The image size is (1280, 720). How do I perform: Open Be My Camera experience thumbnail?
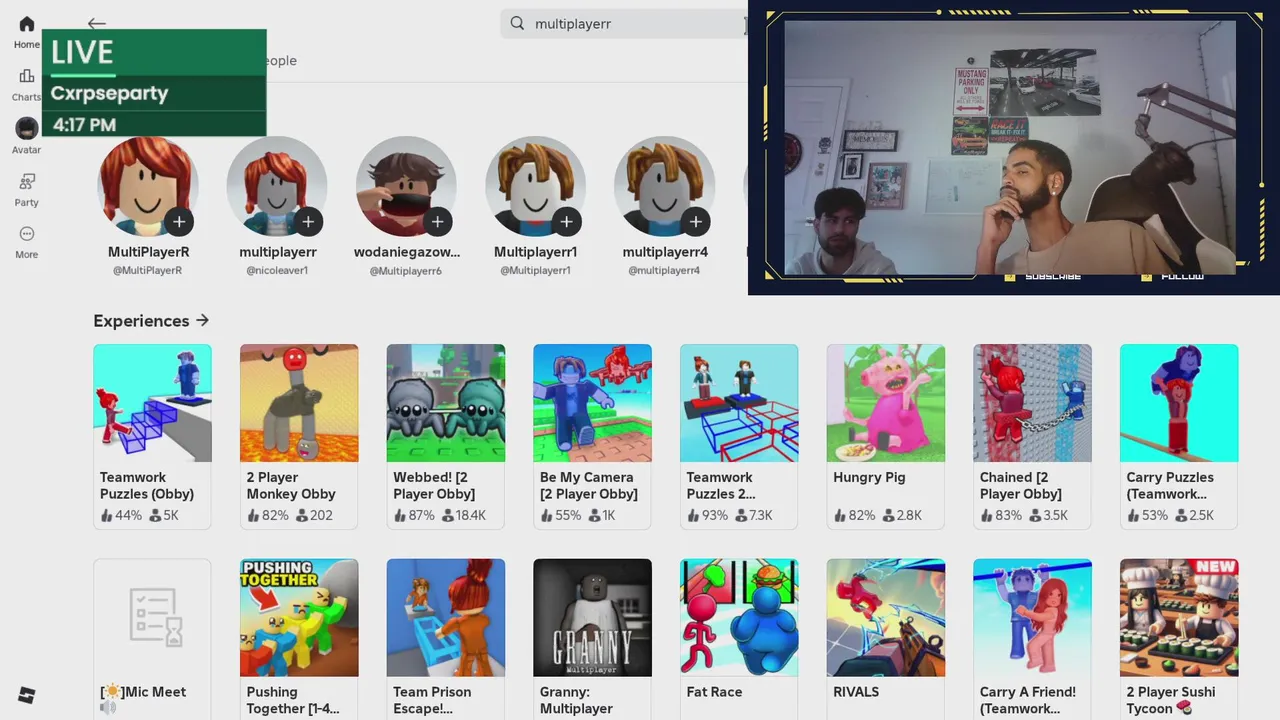pyautogui.click(x=592, y=403)
